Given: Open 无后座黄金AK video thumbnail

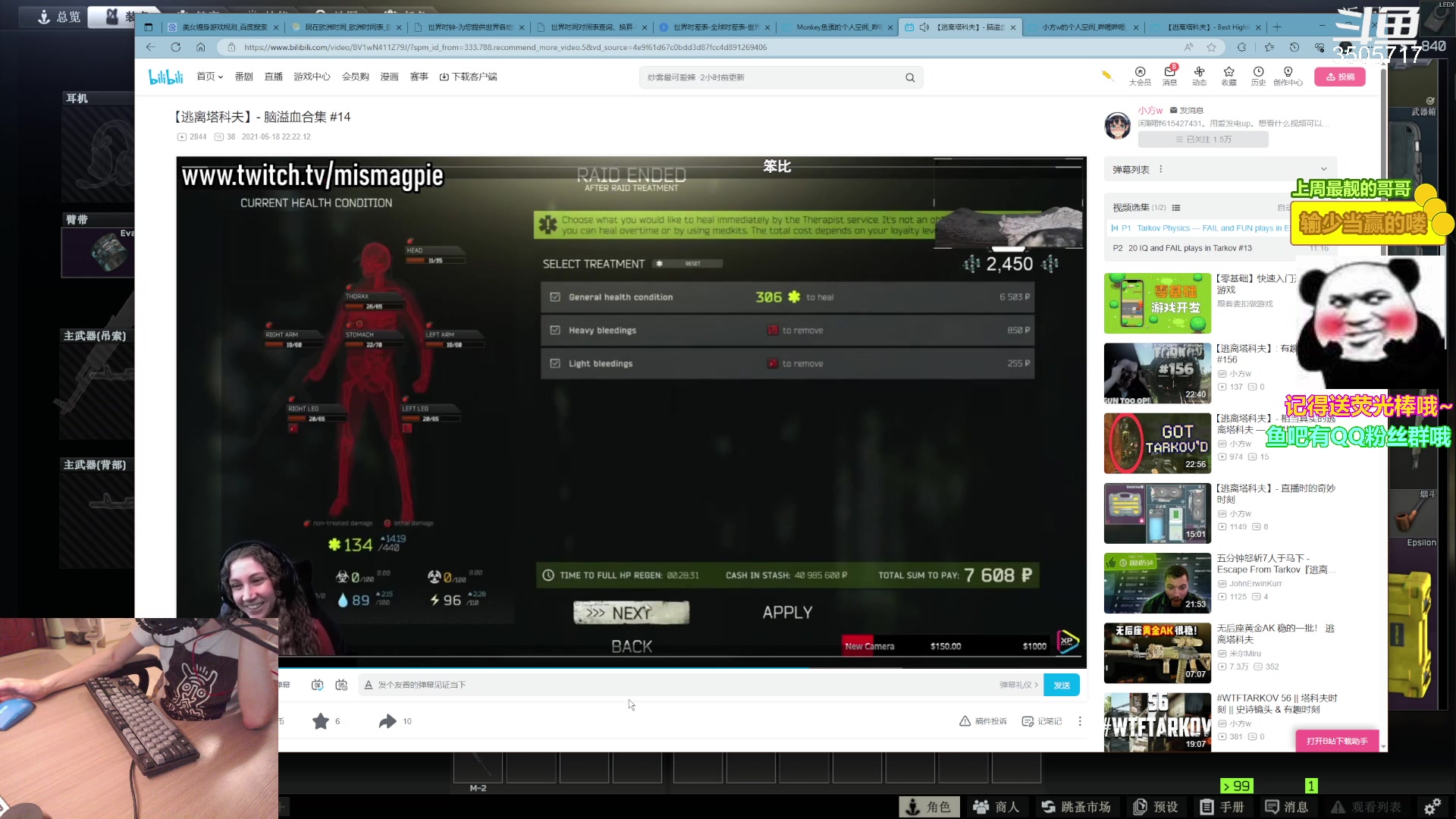Looking at the screenshot, I should [1157, 653].
